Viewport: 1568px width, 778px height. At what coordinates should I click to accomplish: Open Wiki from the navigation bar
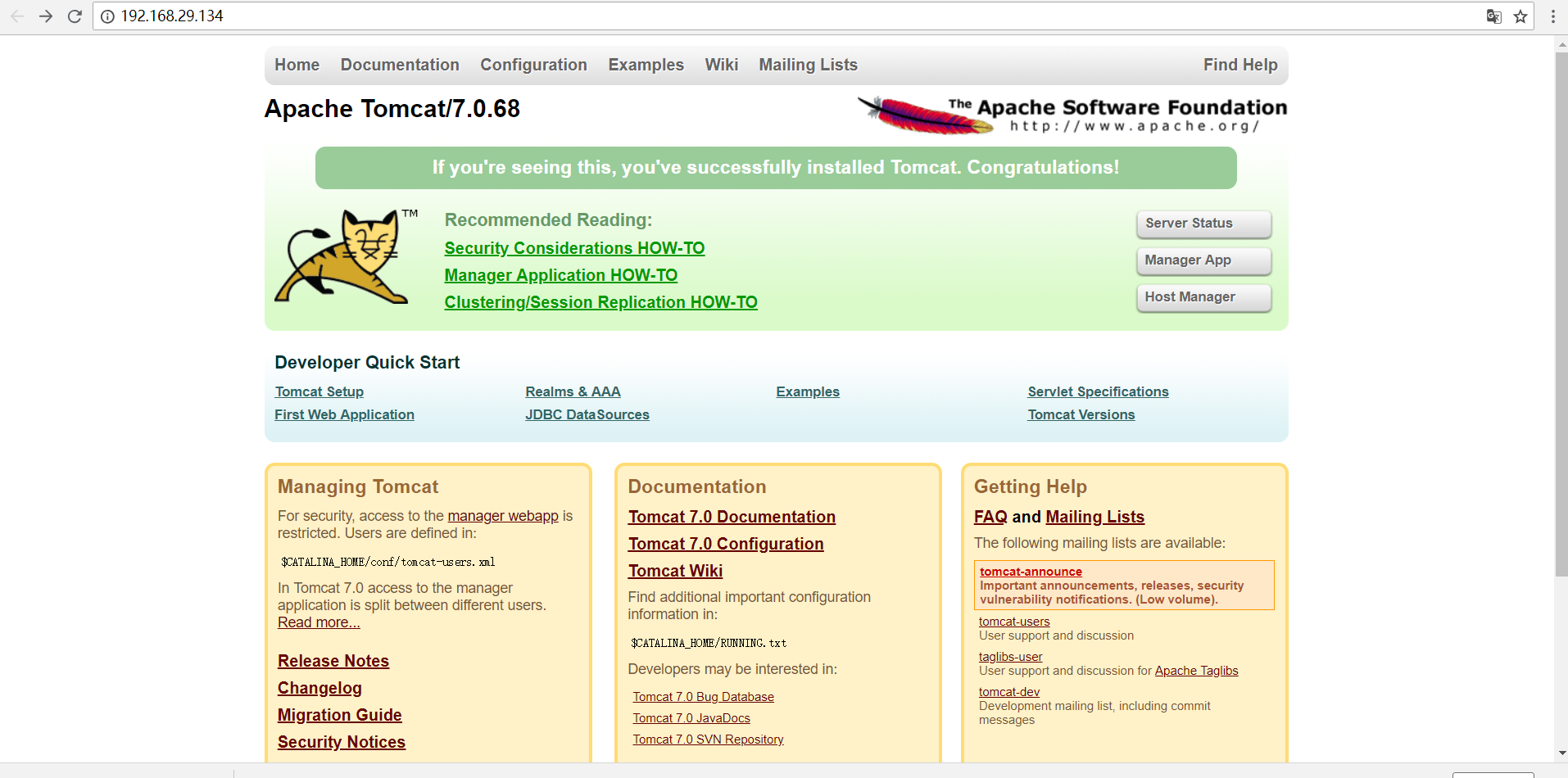click(x=722, y=65)
